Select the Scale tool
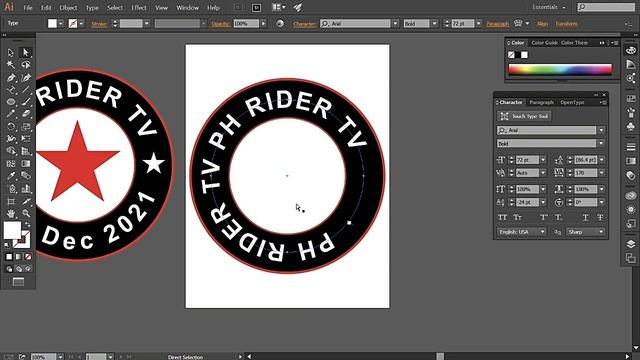 point(26,127)
